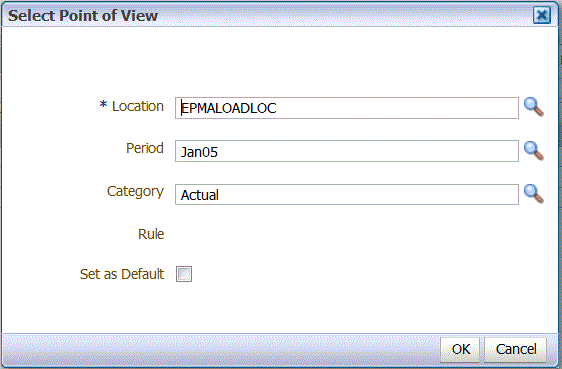Click the Select Point of View title
Viewport: 562px width, 369px height.
tap(83, 16)
